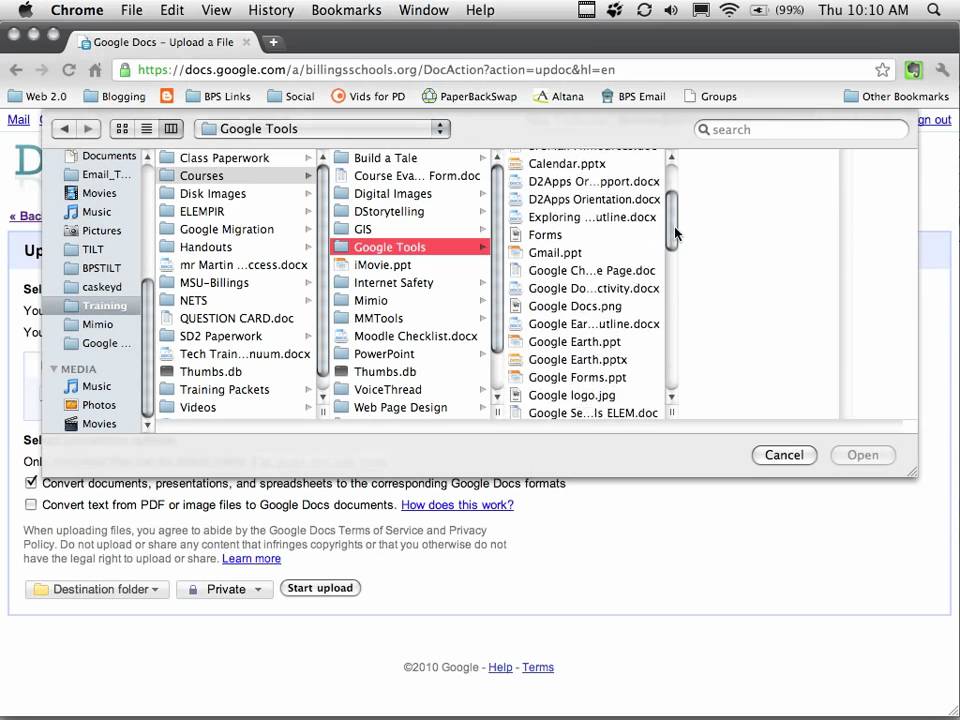The height and width of the screenshot is (720, 960).
Task: Click the Wi-Fi menu bar icon
Action: tap(729, 10)
